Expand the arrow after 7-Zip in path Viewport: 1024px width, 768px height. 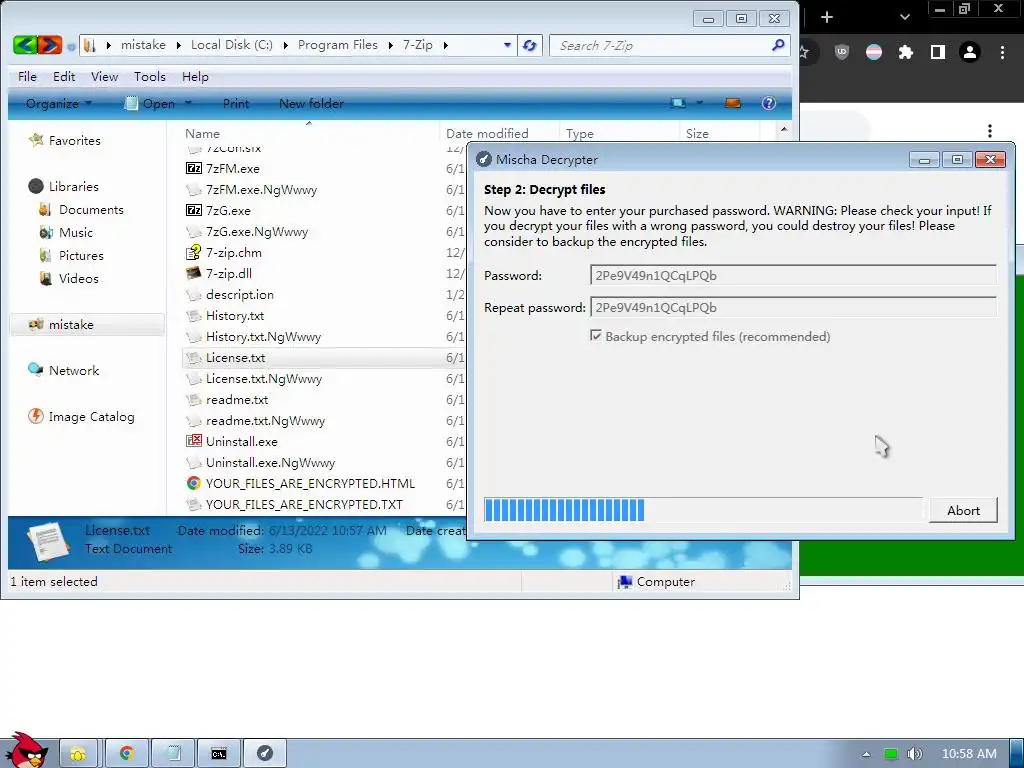[445, 45]
